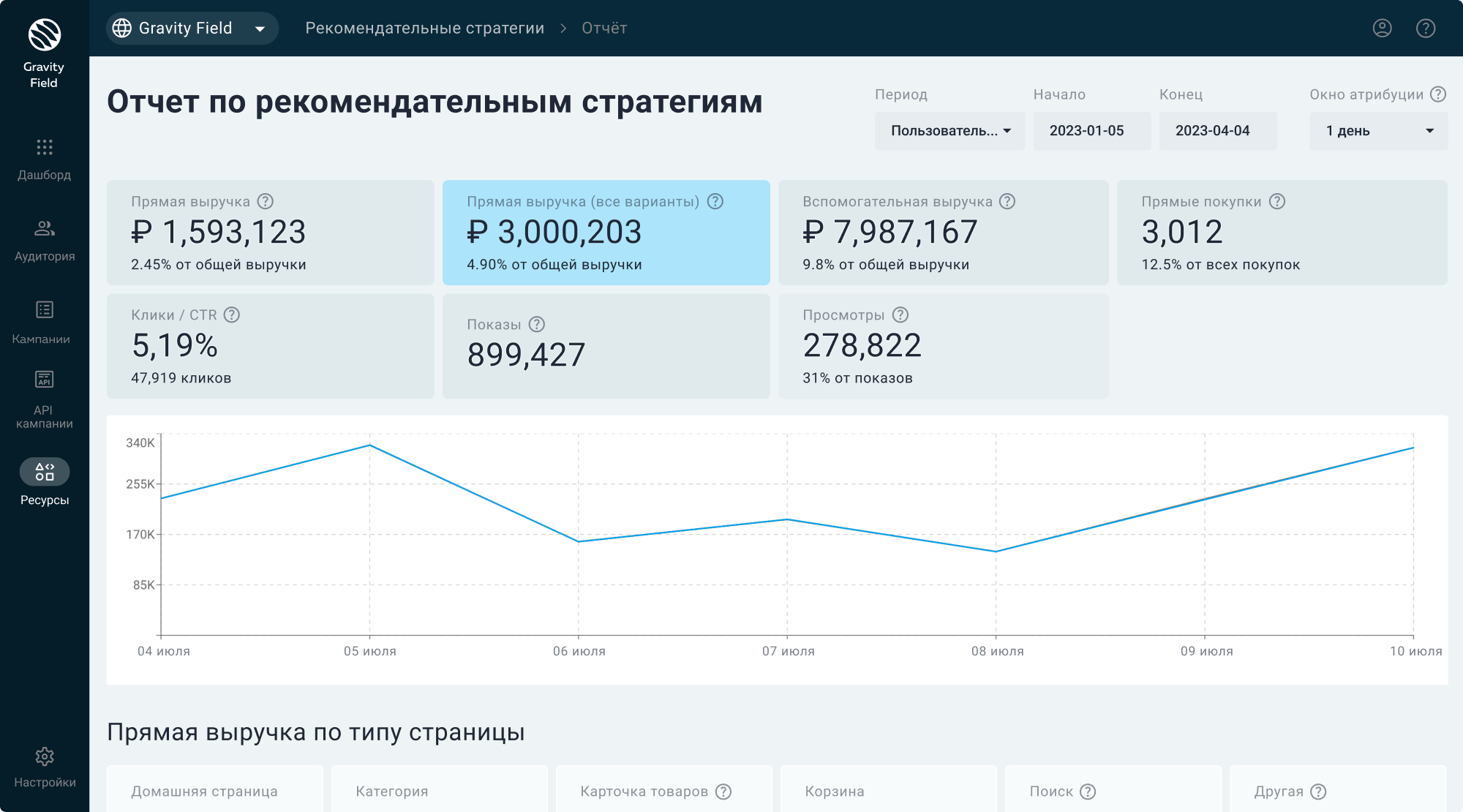
Task: Click the 05 июля peak on chart
Action: (x=369, y=445)
